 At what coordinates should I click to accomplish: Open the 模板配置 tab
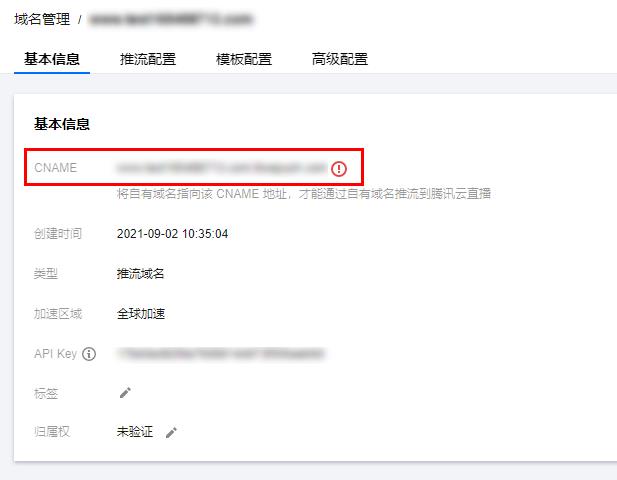click(x=244, y=59)
